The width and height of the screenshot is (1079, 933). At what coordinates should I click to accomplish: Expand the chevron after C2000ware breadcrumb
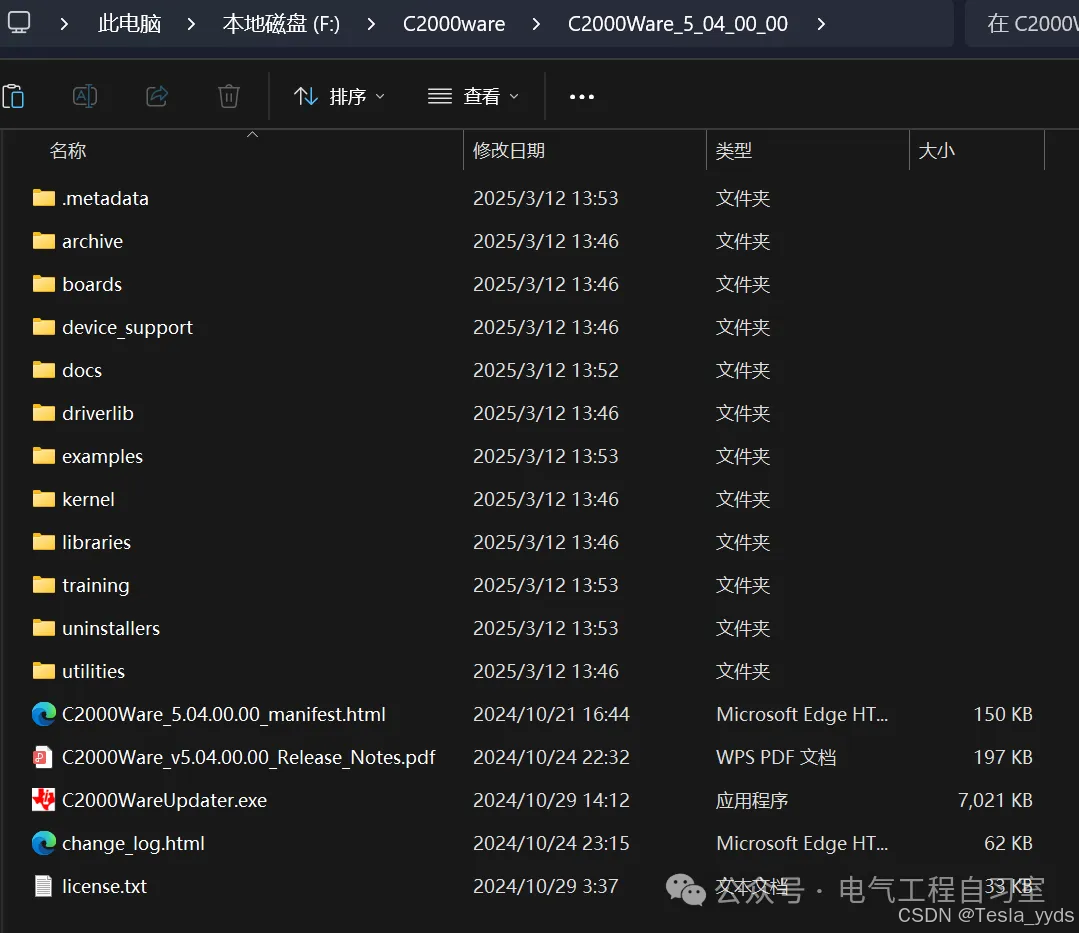tap(536, 24)
